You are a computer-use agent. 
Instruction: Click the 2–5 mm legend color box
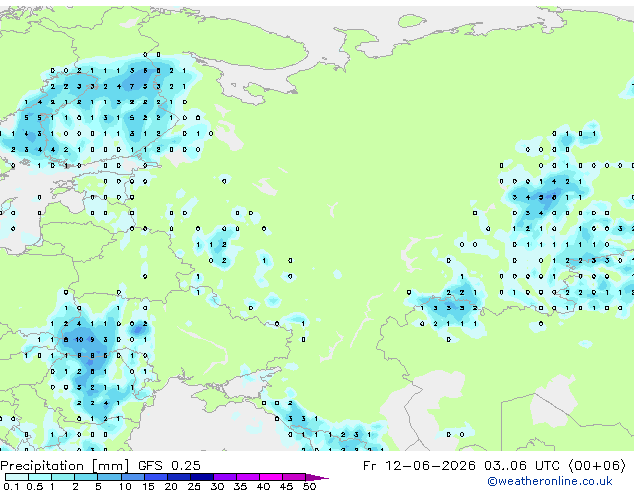(x=86, y=477)
